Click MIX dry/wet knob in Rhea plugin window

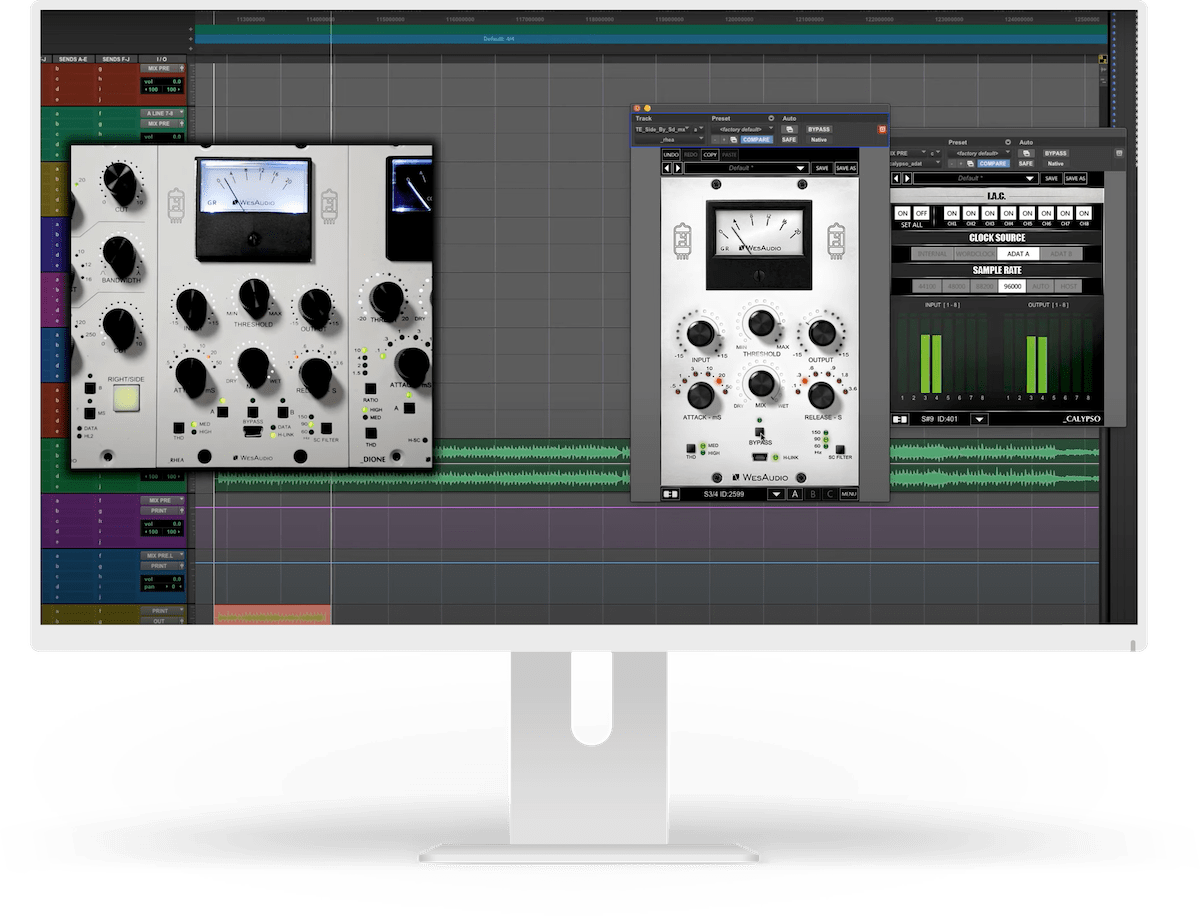[x=761, y=383]
